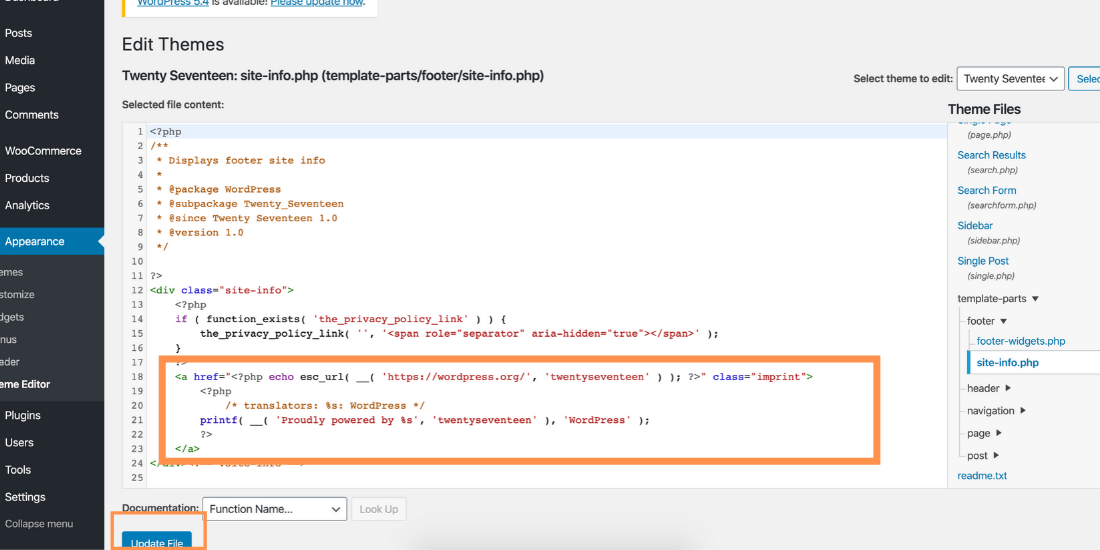Click the '@package WordPress' comment line

tap(218, 189)
